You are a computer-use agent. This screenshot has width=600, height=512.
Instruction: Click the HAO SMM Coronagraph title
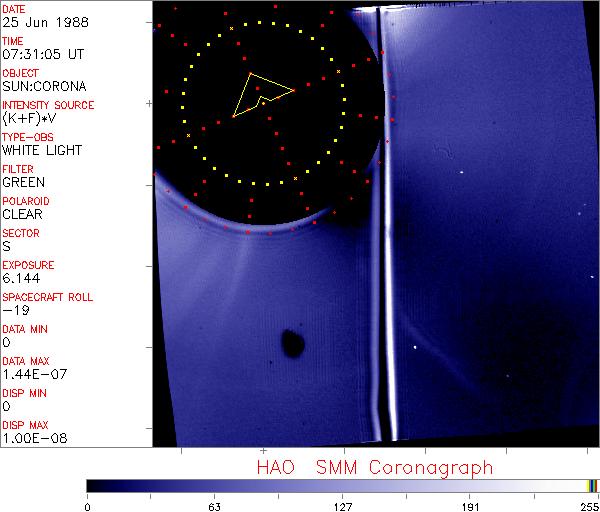tap(374, 467)
